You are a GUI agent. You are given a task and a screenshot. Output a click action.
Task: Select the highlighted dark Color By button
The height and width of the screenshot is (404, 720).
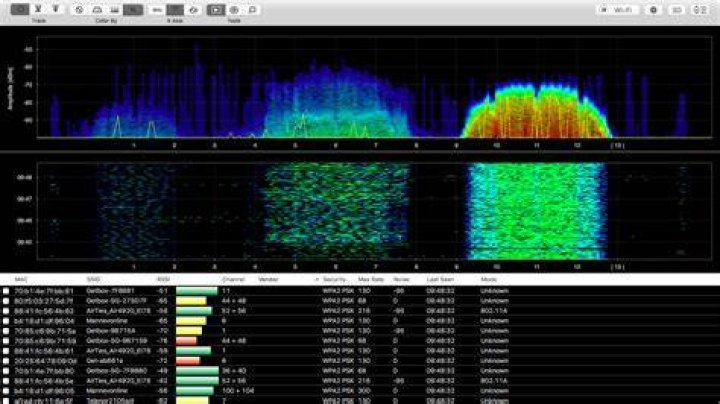133,10
